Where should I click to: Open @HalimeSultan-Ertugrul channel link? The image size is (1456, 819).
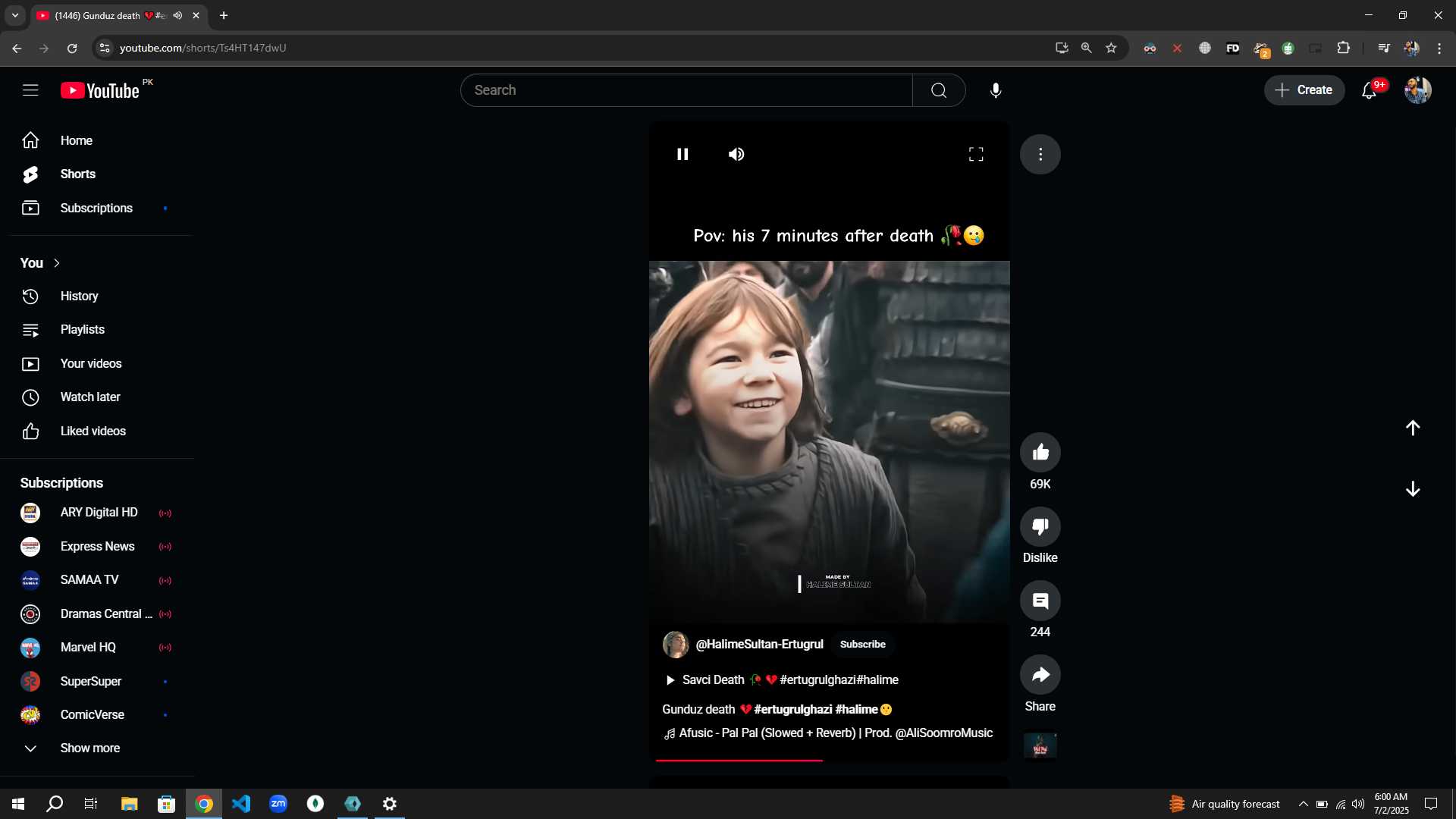[759, 644]
